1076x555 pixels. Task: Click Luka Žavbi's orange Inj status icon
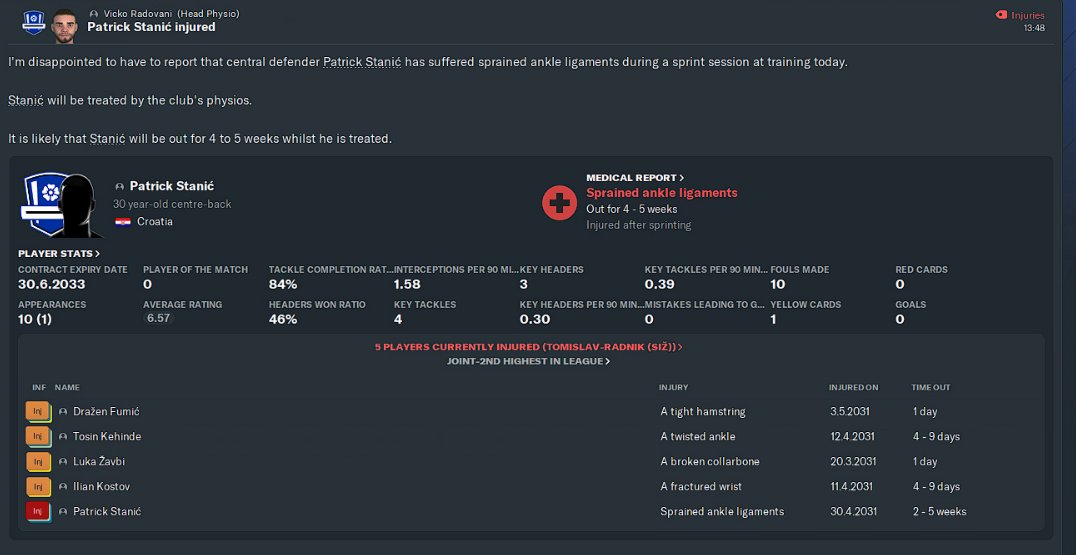38,461
